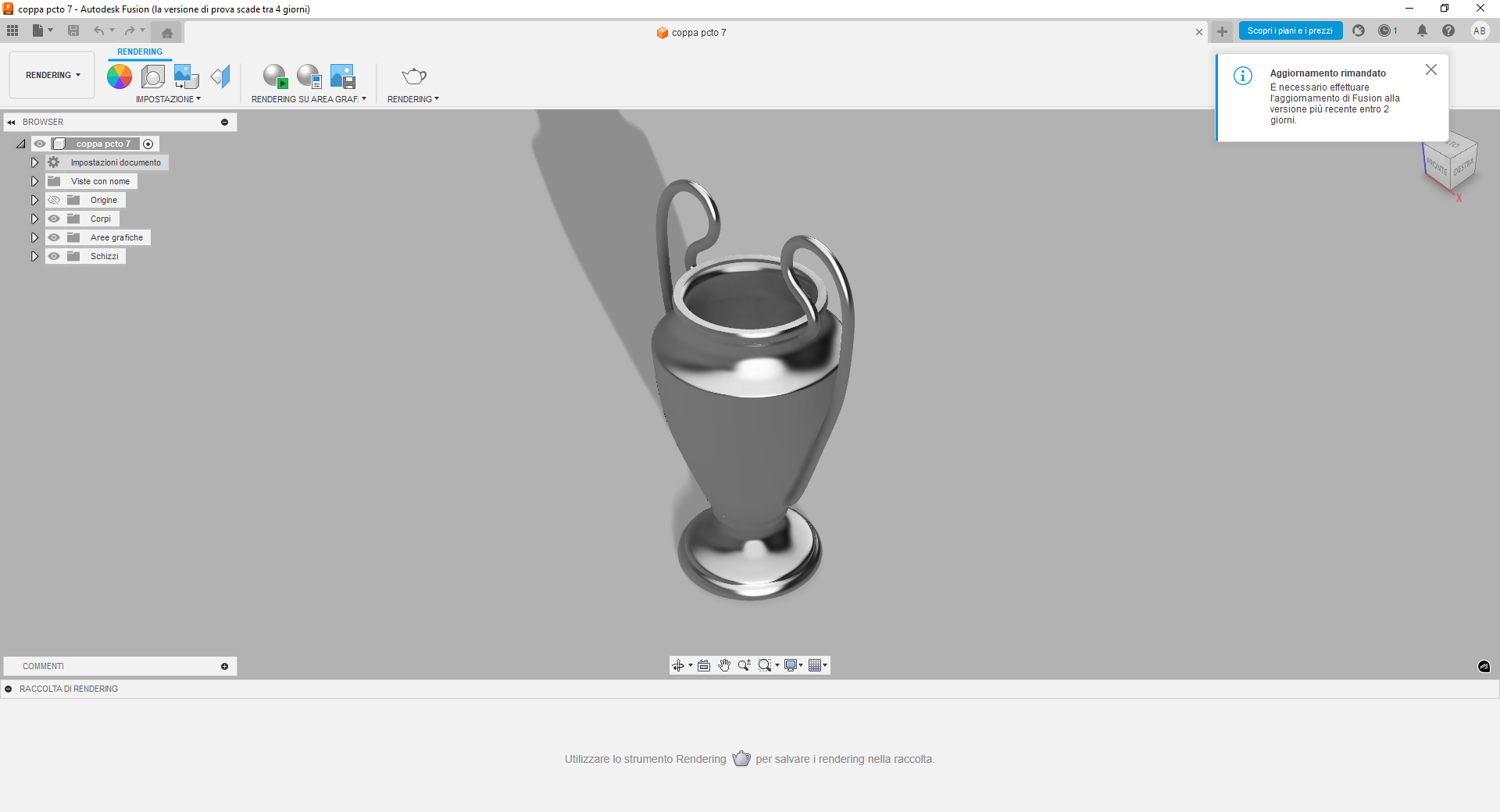Launch the Rendering teapot tool
Screen dimensions: 1500x812
(412, 76)
